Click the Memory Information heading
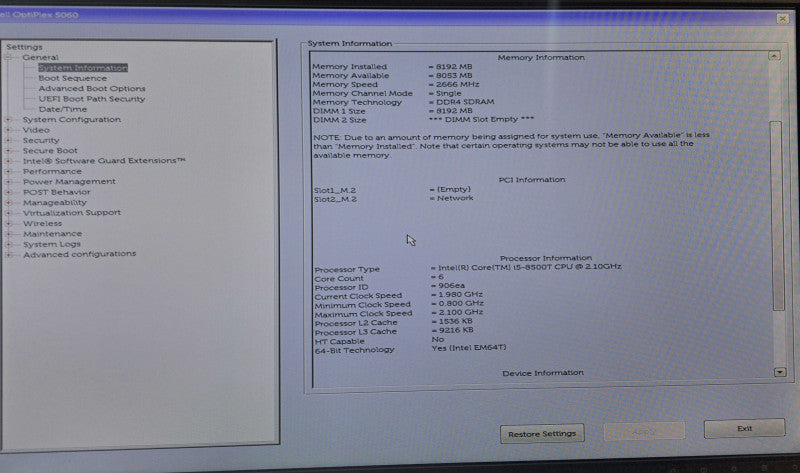The height and width of the screenshot is (473, 800). [x=541, y=58]
